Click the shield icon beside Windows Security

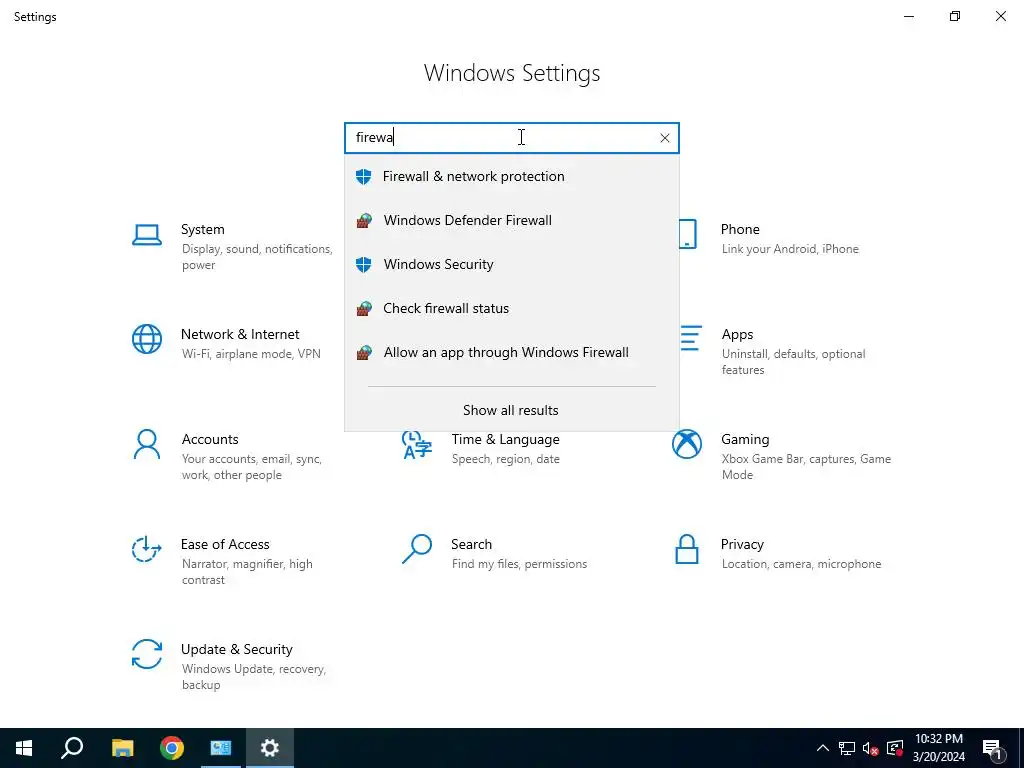pos(364,264)
